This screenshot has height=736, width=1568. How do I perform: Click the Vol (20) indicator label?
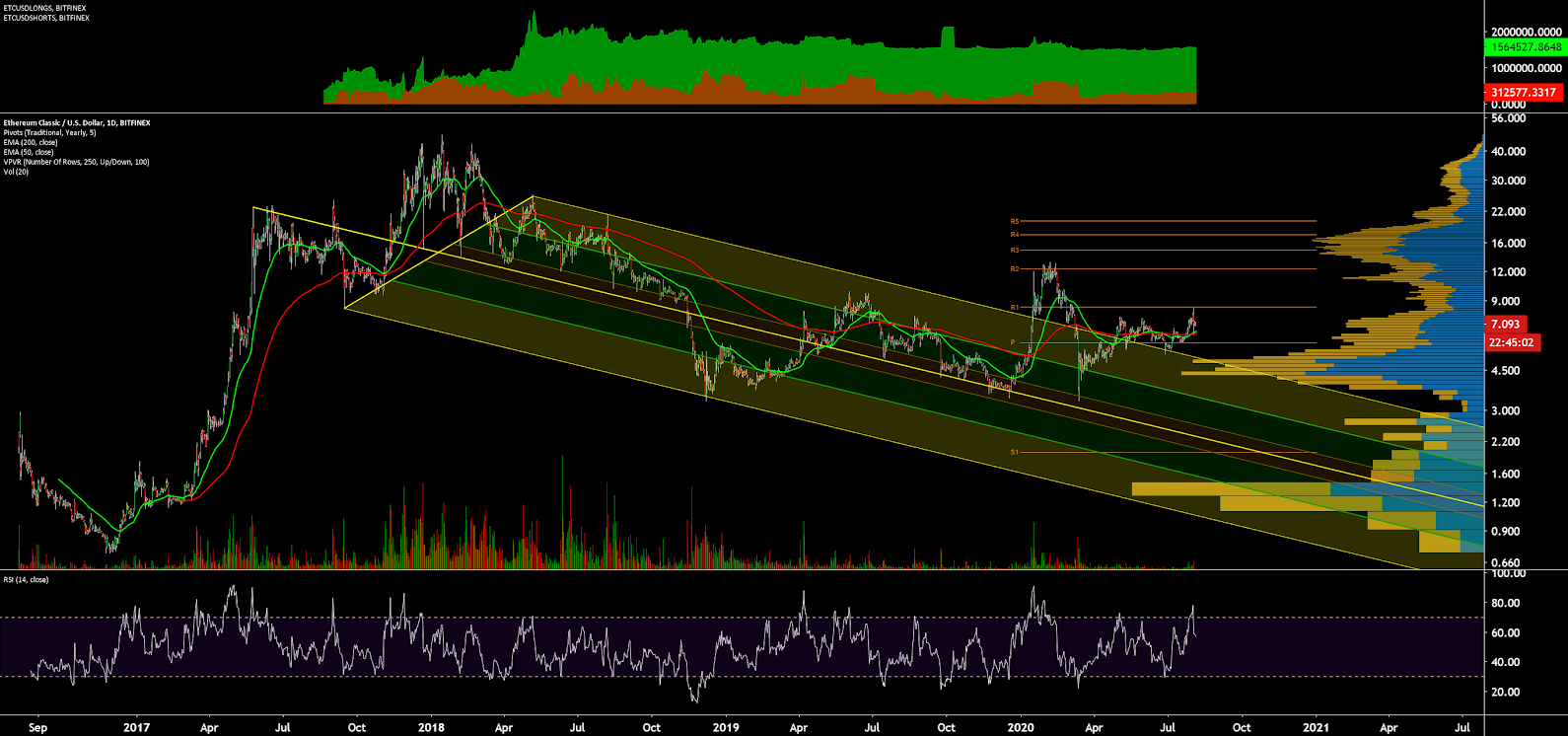coord(16,172)
